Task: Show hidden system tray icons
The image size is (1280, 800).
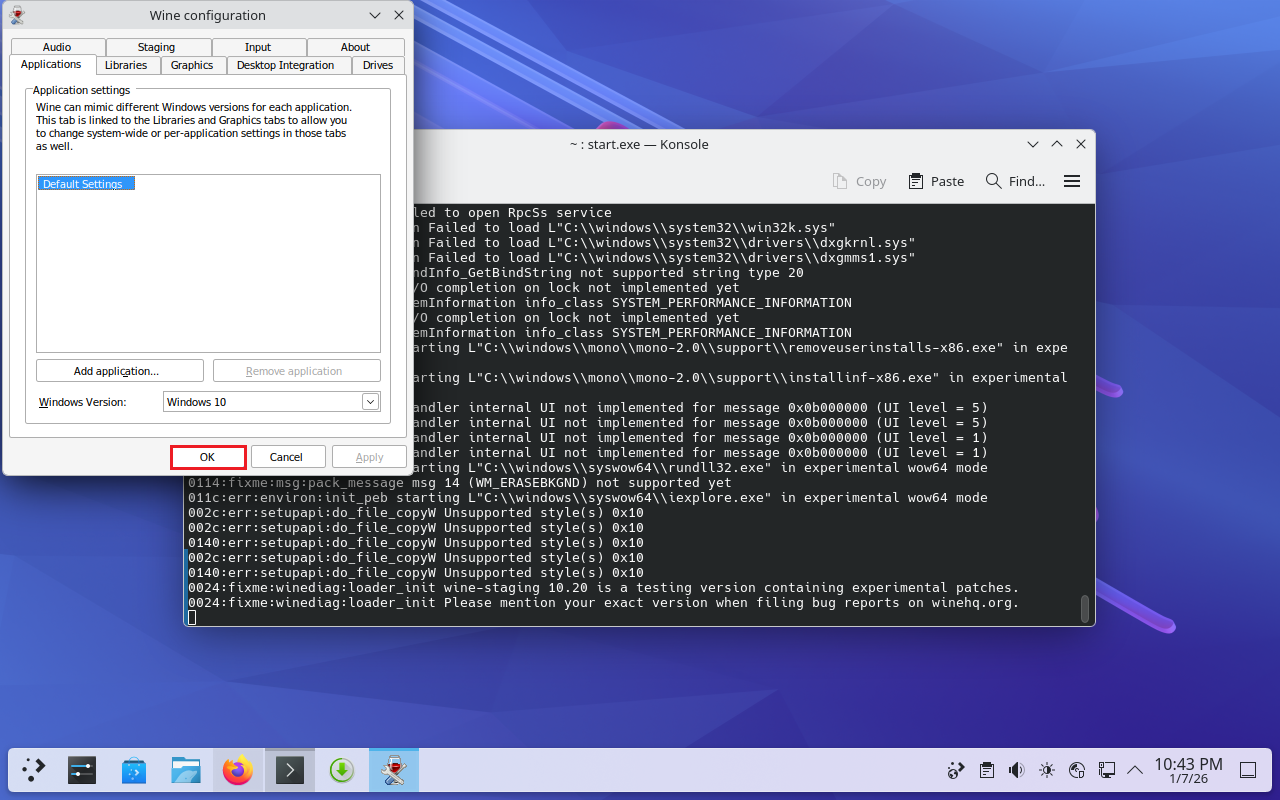Action: [1135, 770]
